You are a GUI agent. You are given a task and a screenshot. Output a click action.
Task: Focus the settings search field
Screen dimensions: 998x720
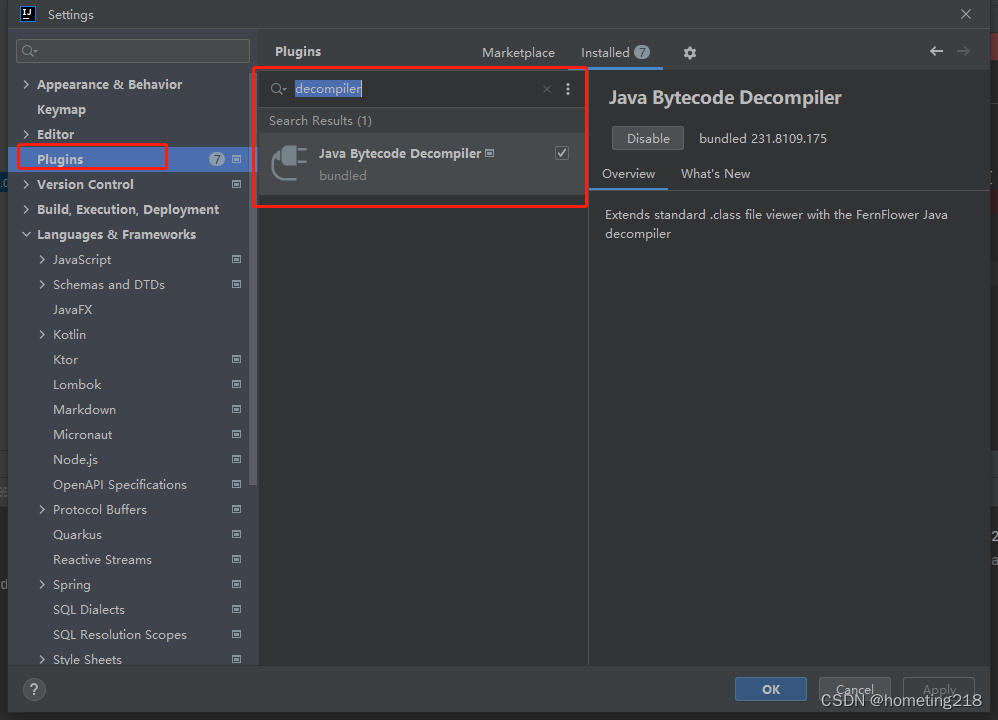pyautogui.click(x=133, y=51)
